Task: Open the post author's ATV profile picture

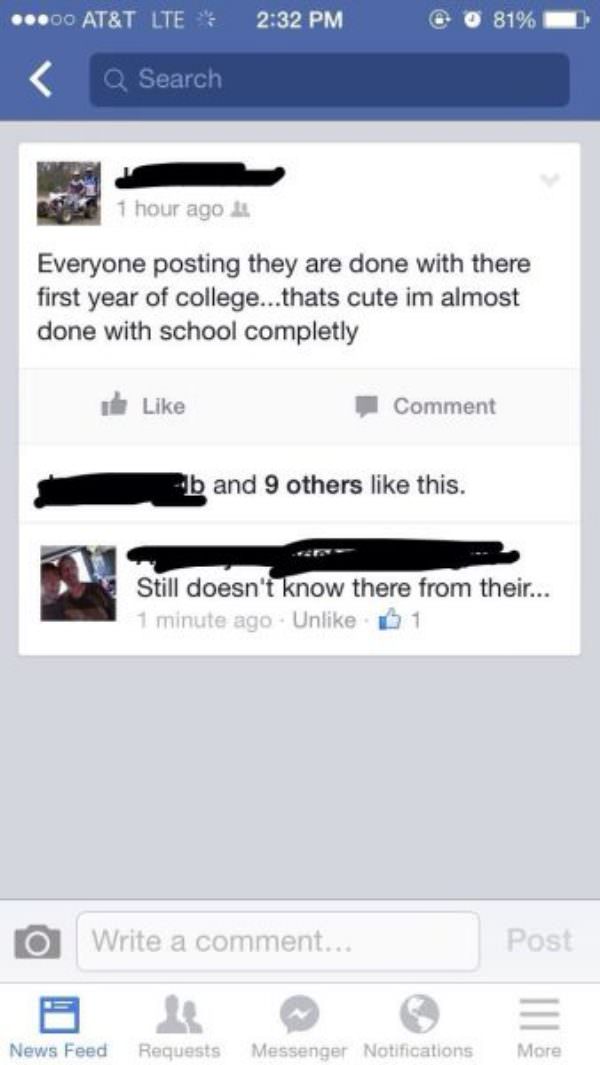Action: 69,194
